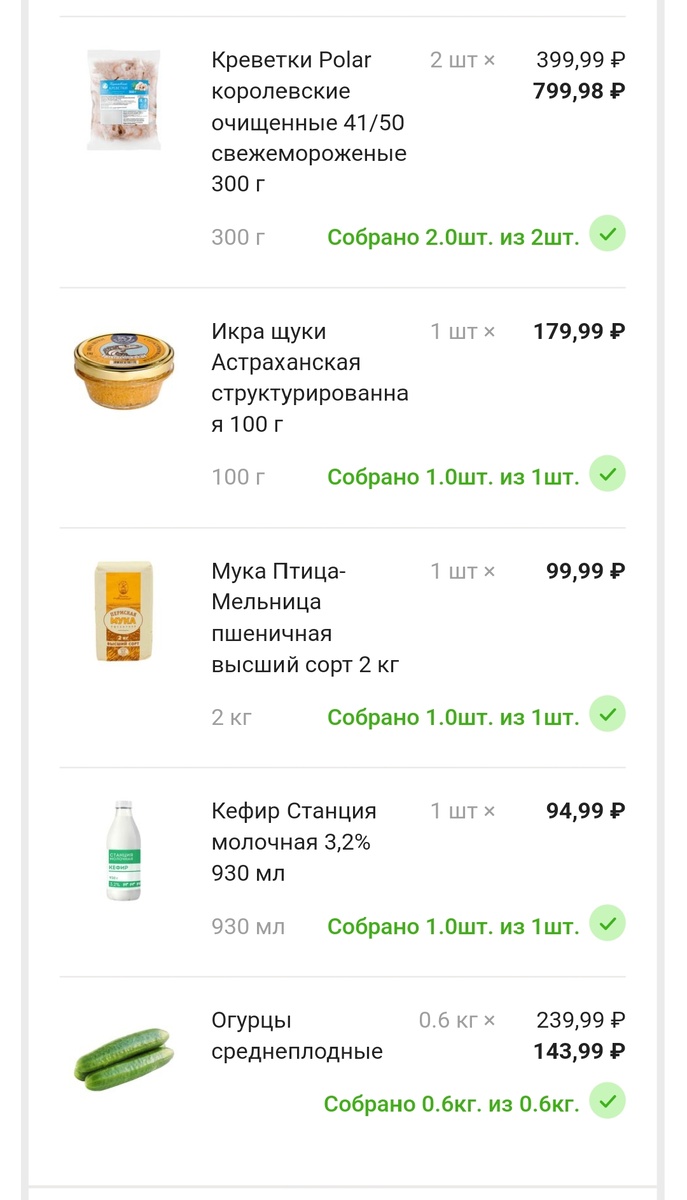The image size is (687, 1200).
Task: Click the kefir price 94,99 ₽
Action: [x=585, y=811]
